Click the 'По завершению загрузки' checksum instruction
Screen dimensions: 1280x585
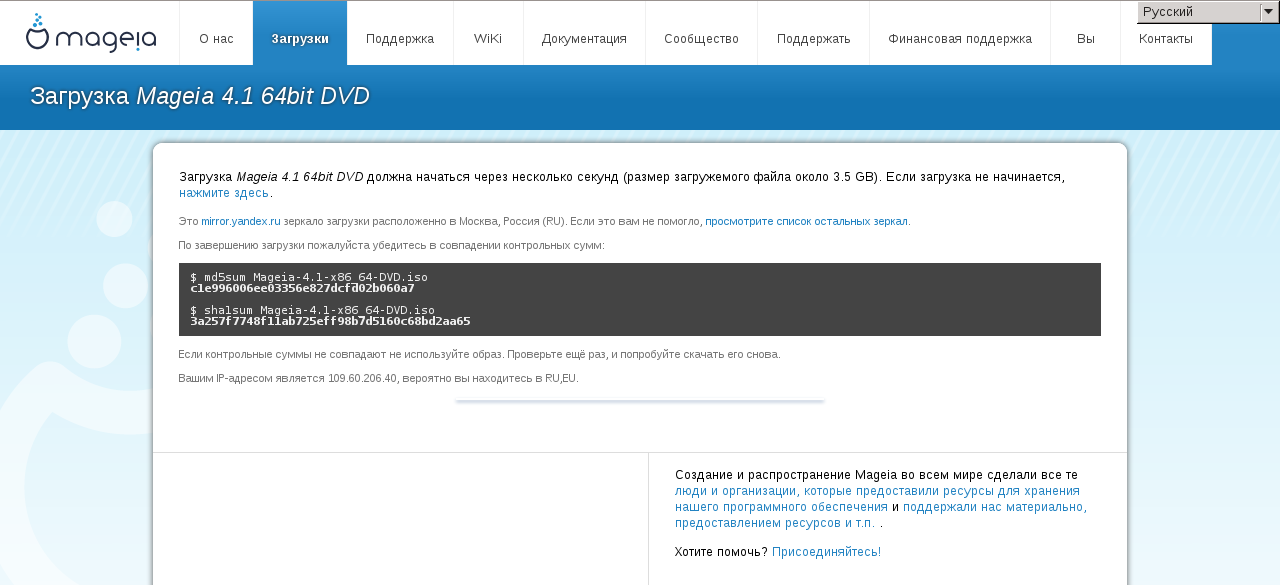(391, 245)
